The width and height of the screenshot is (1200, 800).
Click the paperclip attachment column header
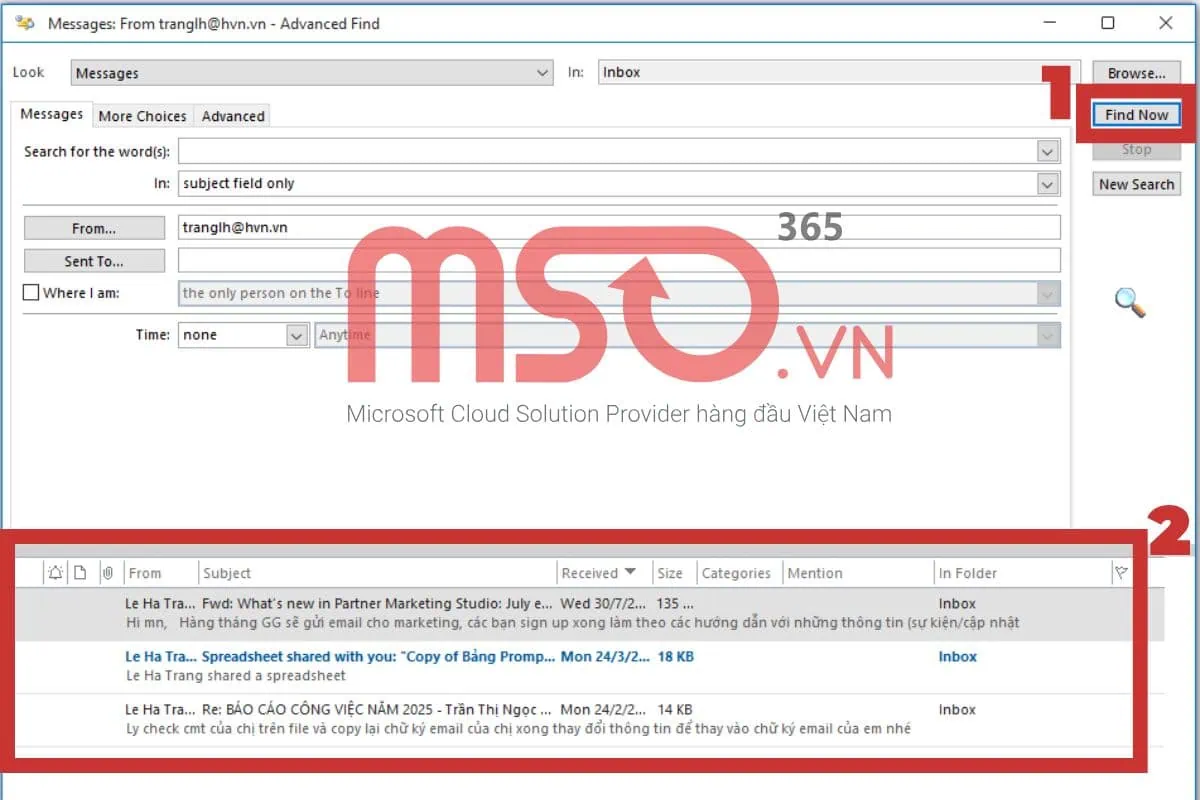(x=108, y=572)
